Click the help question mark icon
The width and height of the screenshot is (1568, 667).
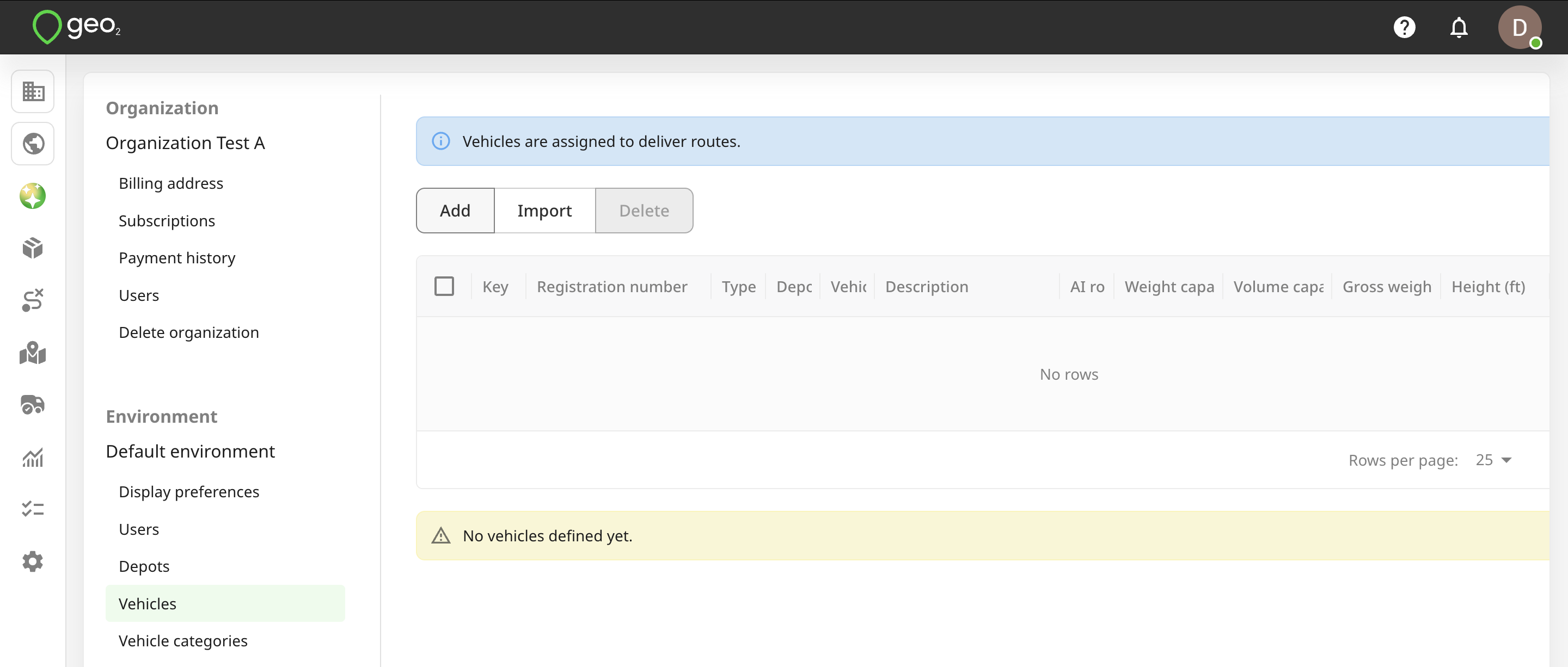tap(1404, 27)
